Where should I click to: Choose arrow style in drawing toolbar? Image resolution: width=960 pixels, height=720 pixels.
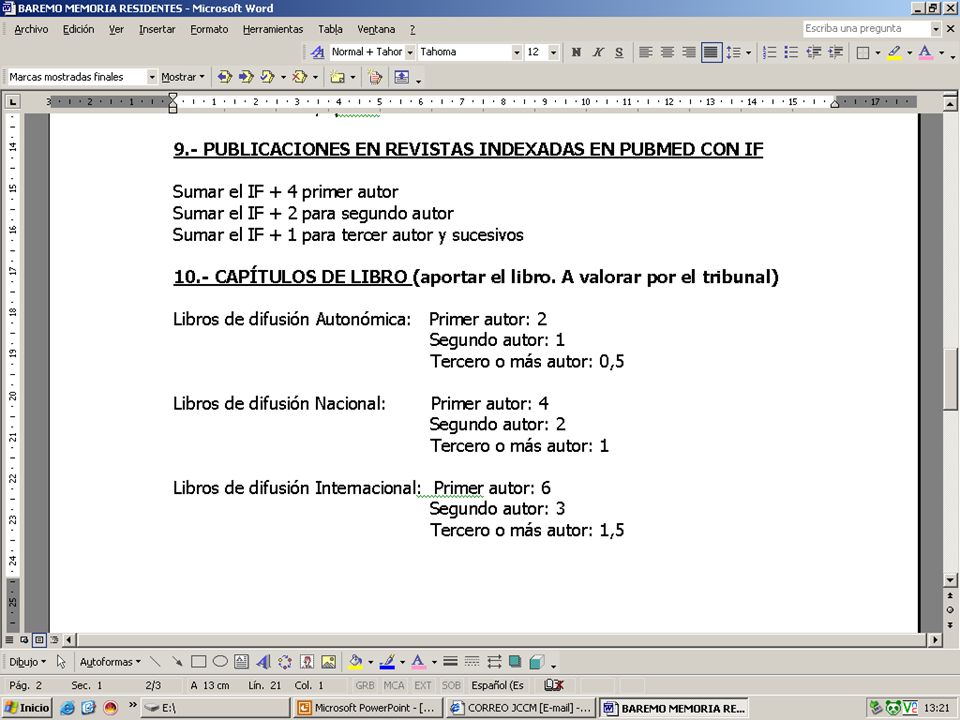(493, 662)
